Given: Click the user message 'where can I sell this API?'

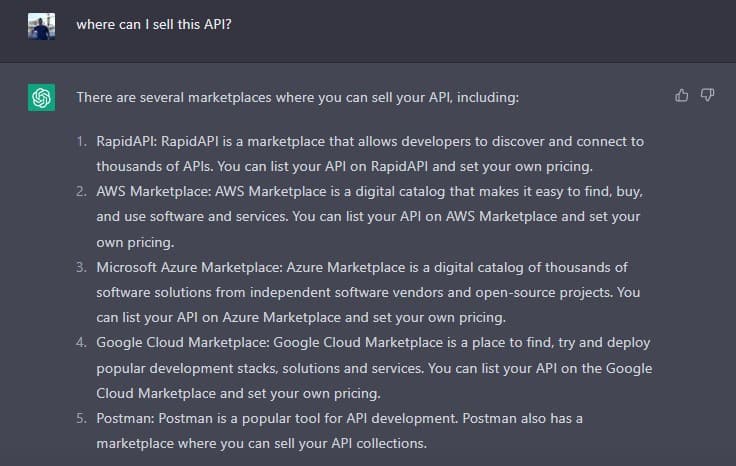Looking at the screenshot, I should coord(154,24).
